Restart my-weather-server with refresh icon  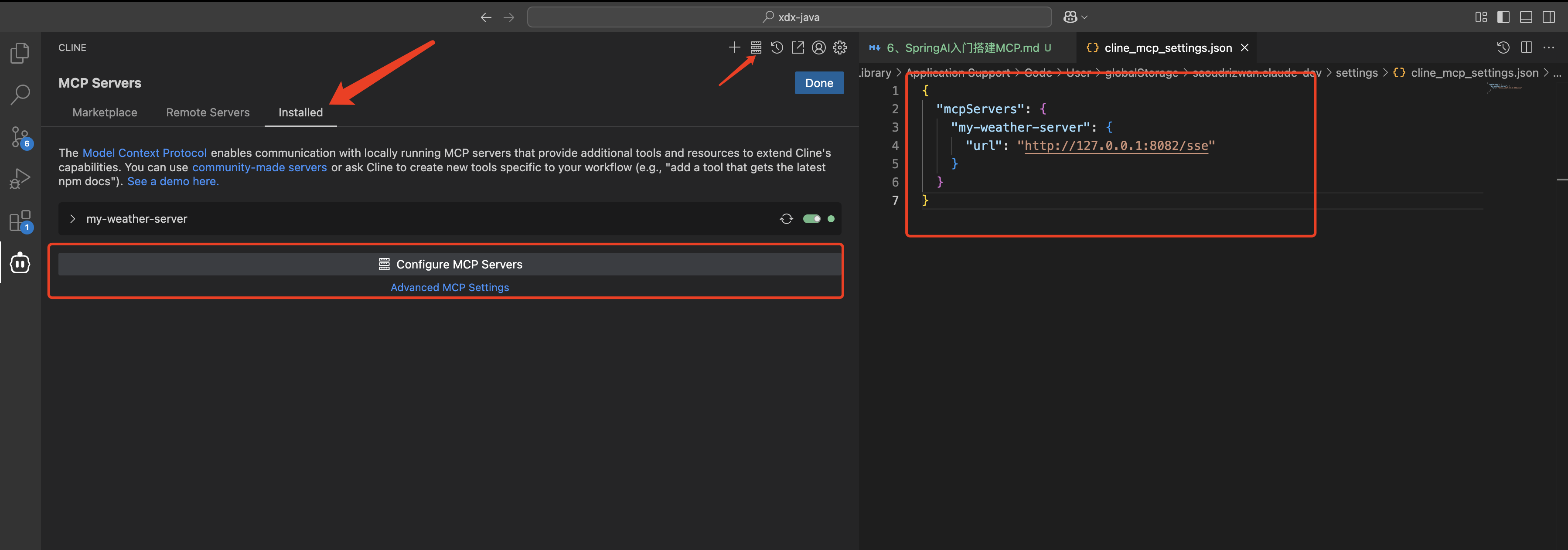tap(787, 219)
